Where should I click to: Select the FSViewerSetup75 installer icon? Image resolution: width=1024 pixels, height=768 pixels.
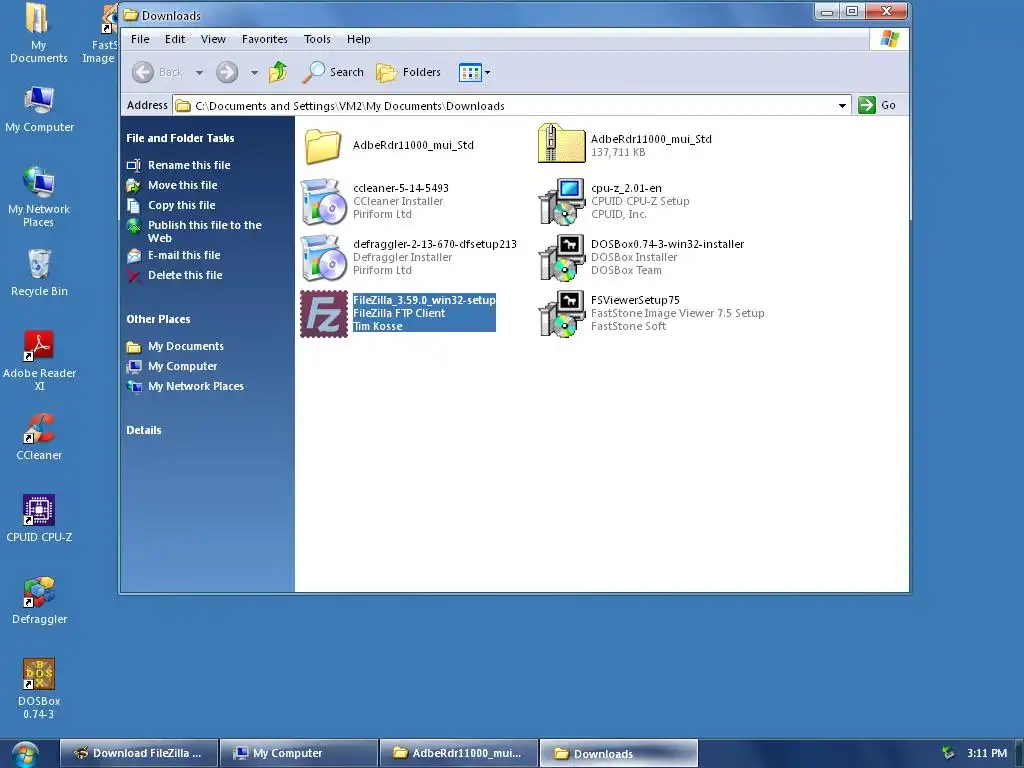point(562,314)
